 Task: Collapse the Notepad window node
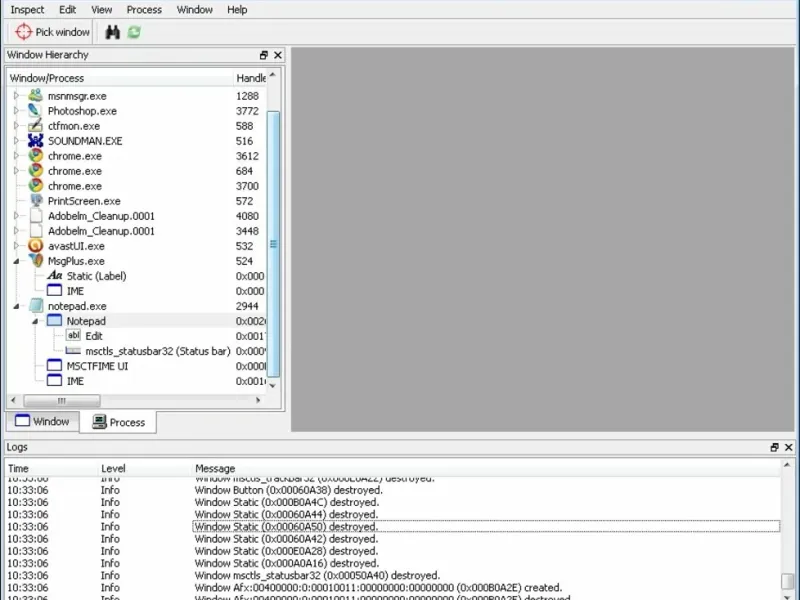tap(35, 321)
